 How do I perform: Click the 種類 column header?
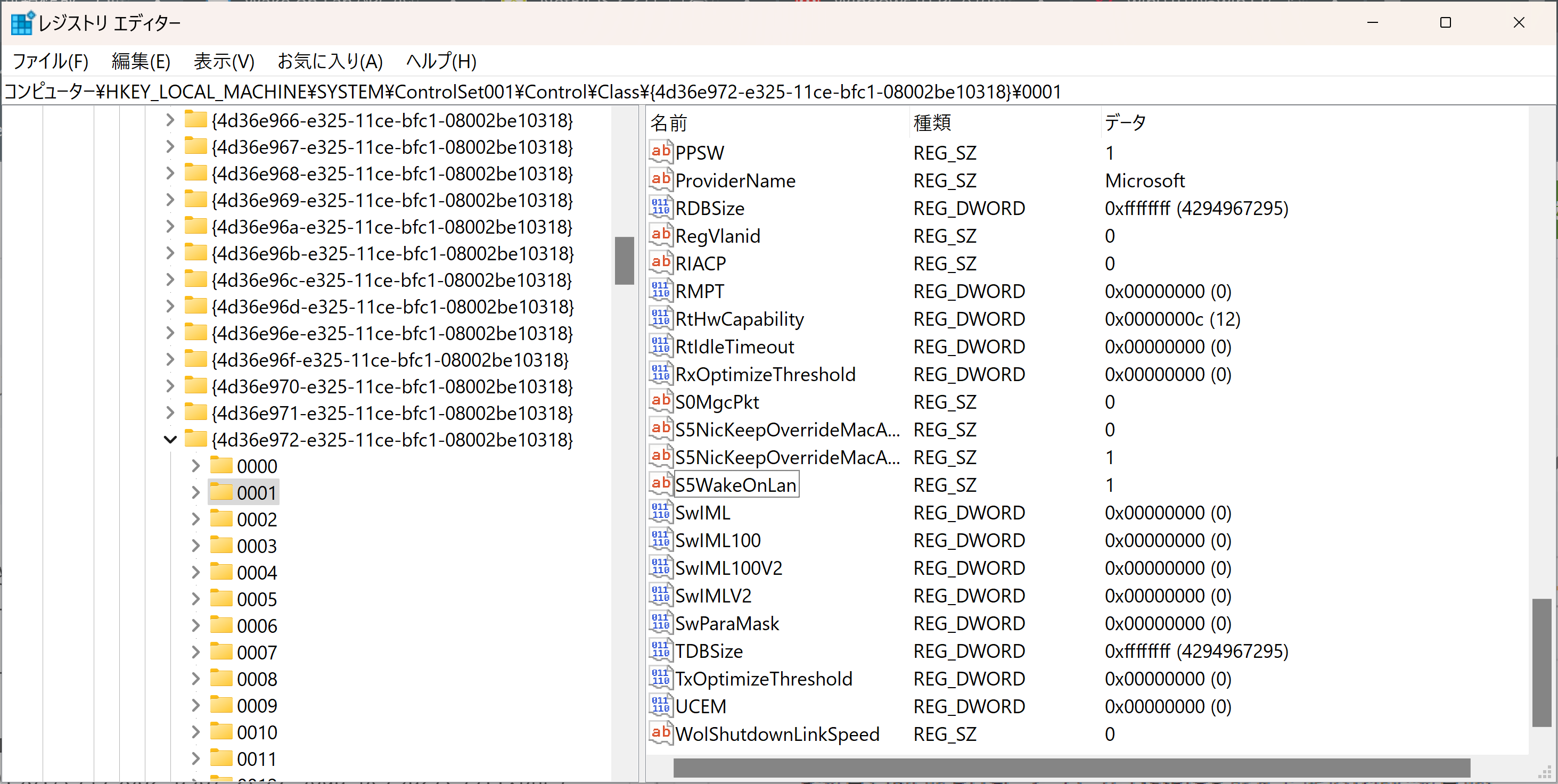[931, 123]
